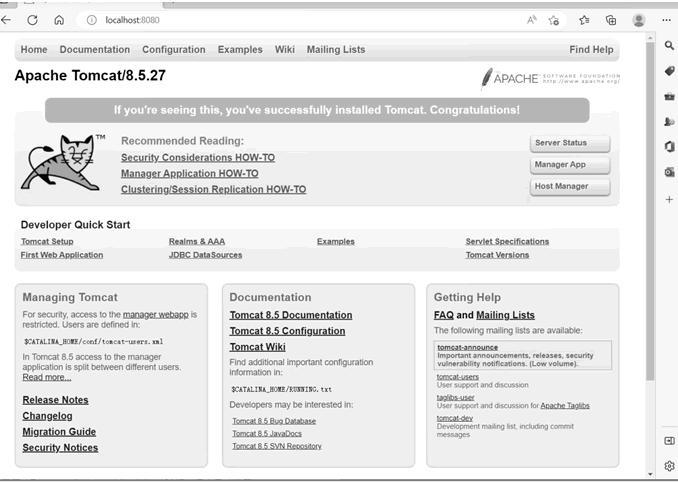Open the Read aloud icon in address bar
The image size is (678, 483).
531,20
